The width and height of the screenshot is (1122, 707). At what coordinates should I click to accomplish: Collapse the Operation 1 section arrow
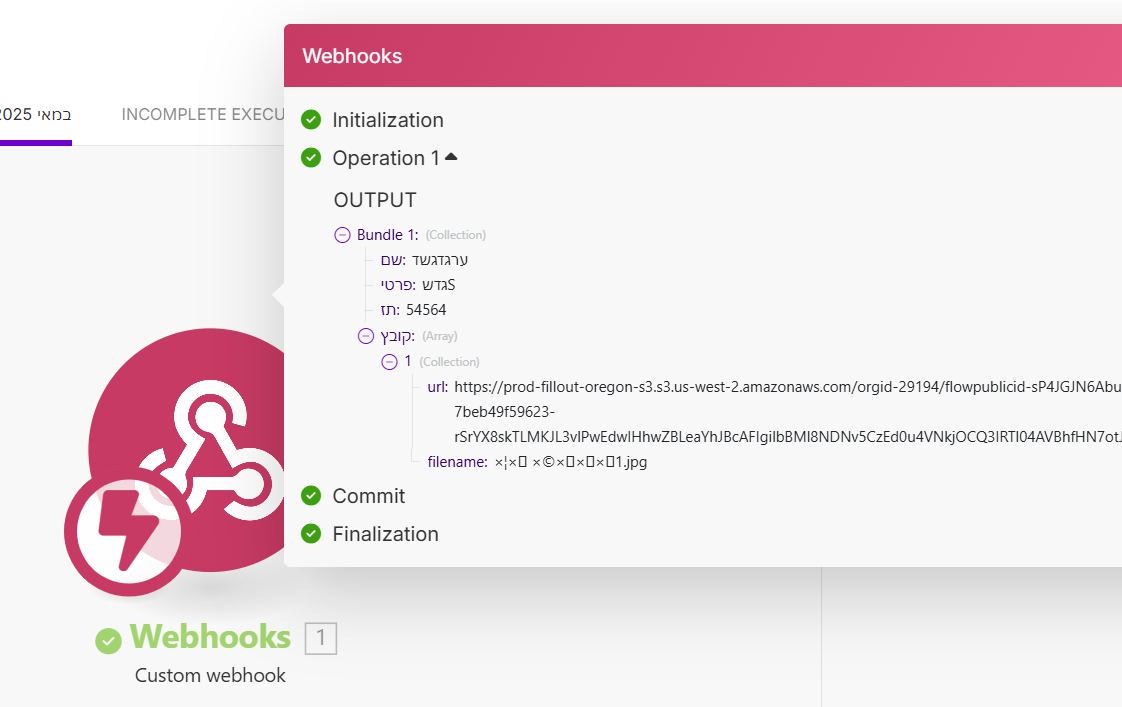(451, 157)
